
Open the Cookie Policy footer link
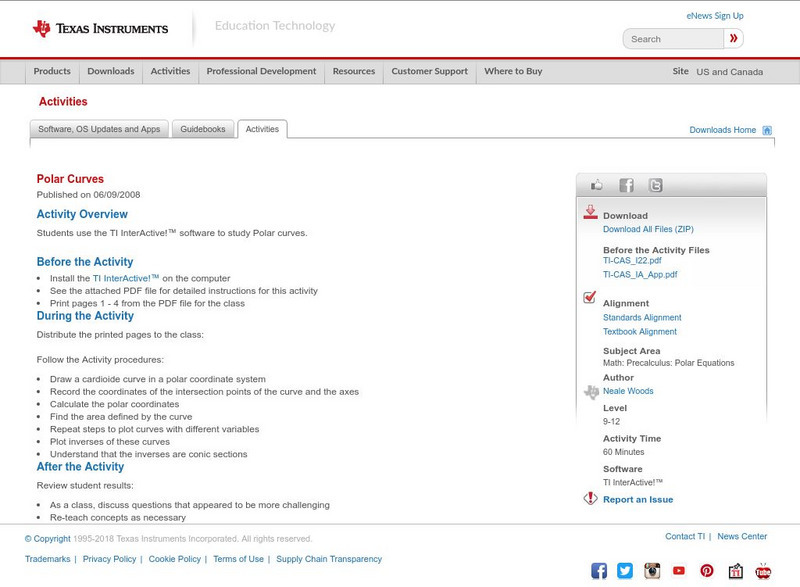tap(174, 559)
